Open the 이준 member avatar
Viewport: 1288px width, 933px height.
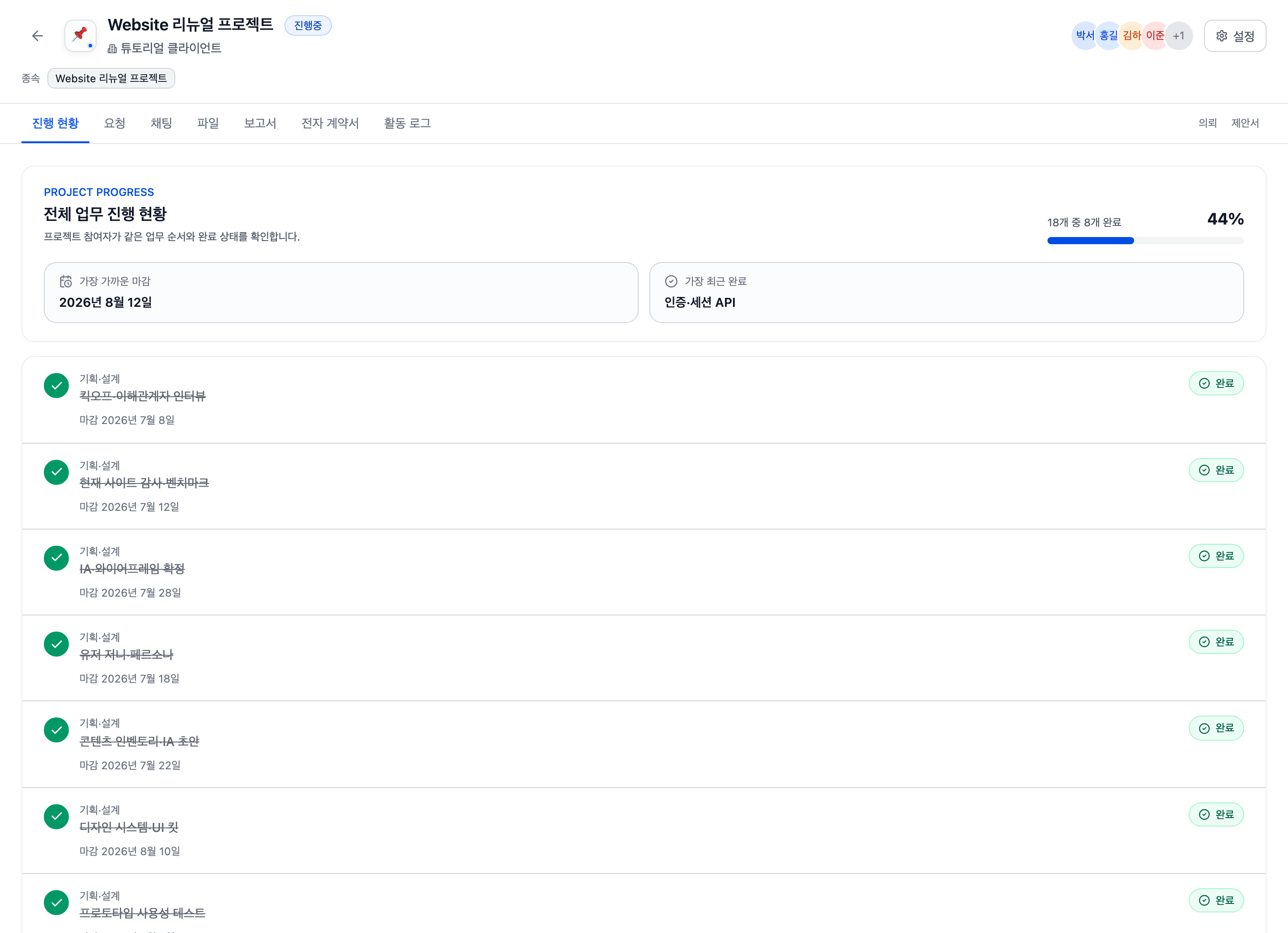pos(1155,36)
